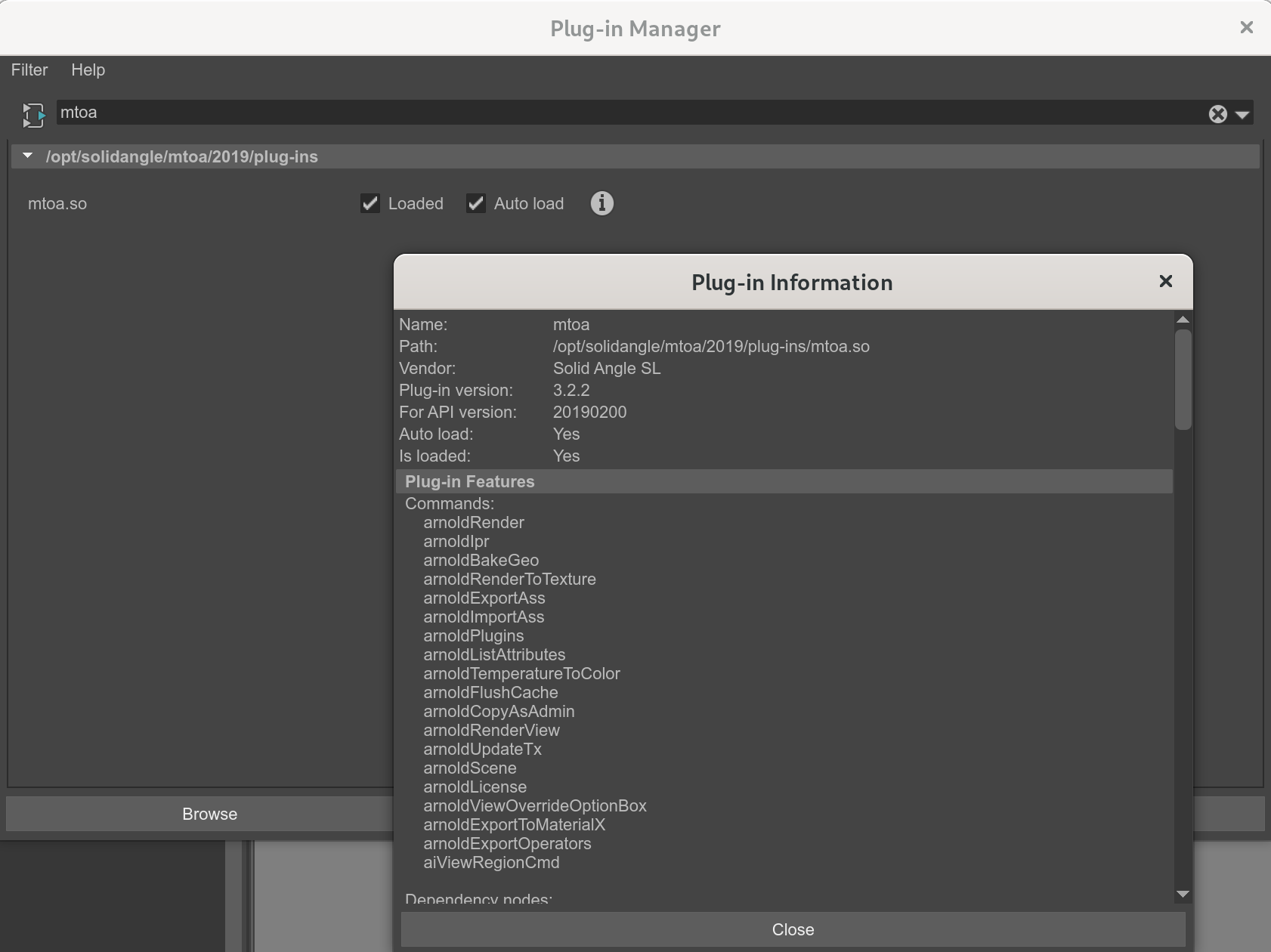Viewport: 1271px width, 952px height.
Task: Click the arnoldLicense command entry
Action: pyautogui.click(x=475, y=787)
